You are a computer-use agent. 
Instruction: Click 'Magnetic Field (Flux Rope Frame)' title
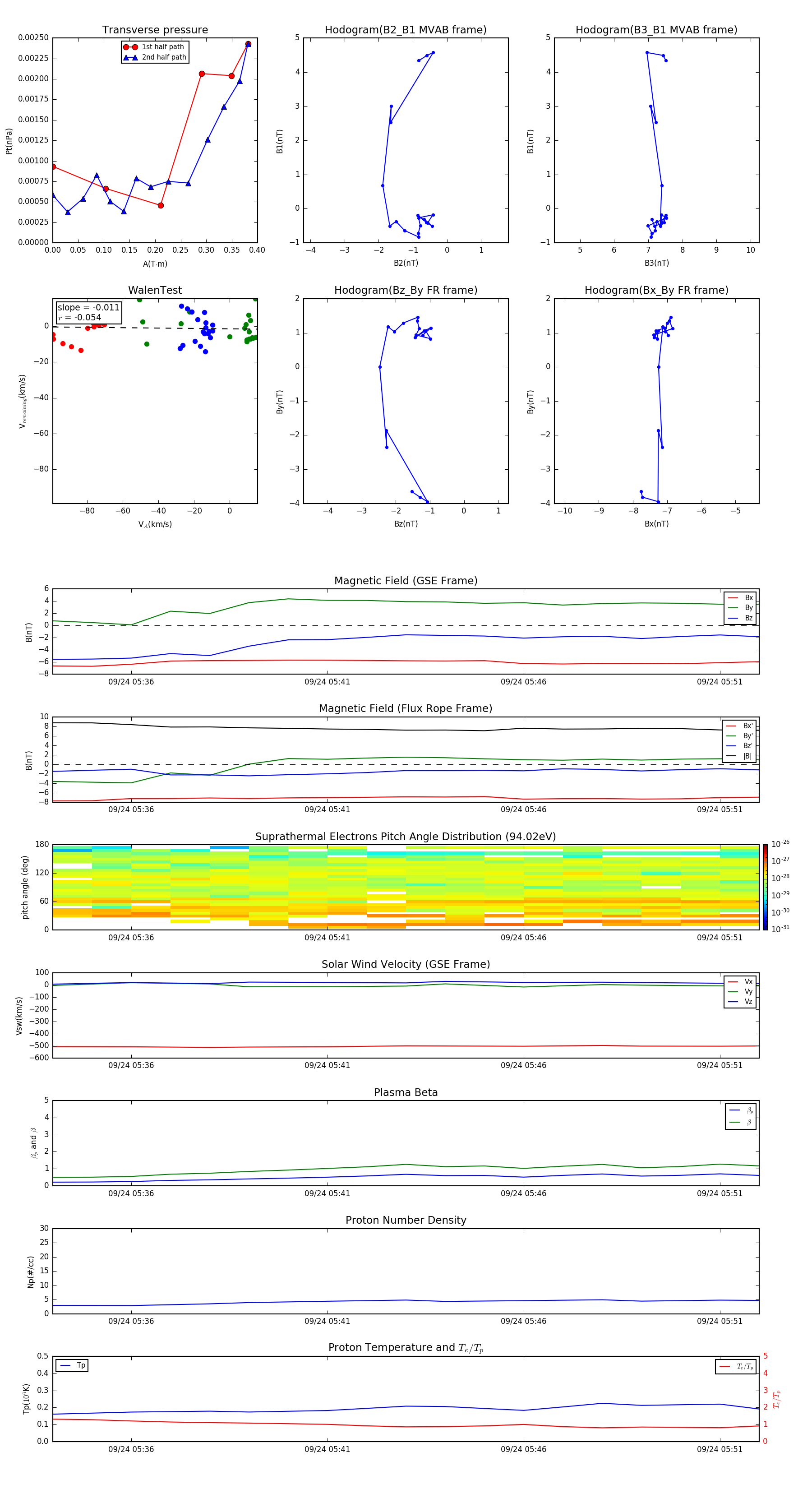(406, 709)
